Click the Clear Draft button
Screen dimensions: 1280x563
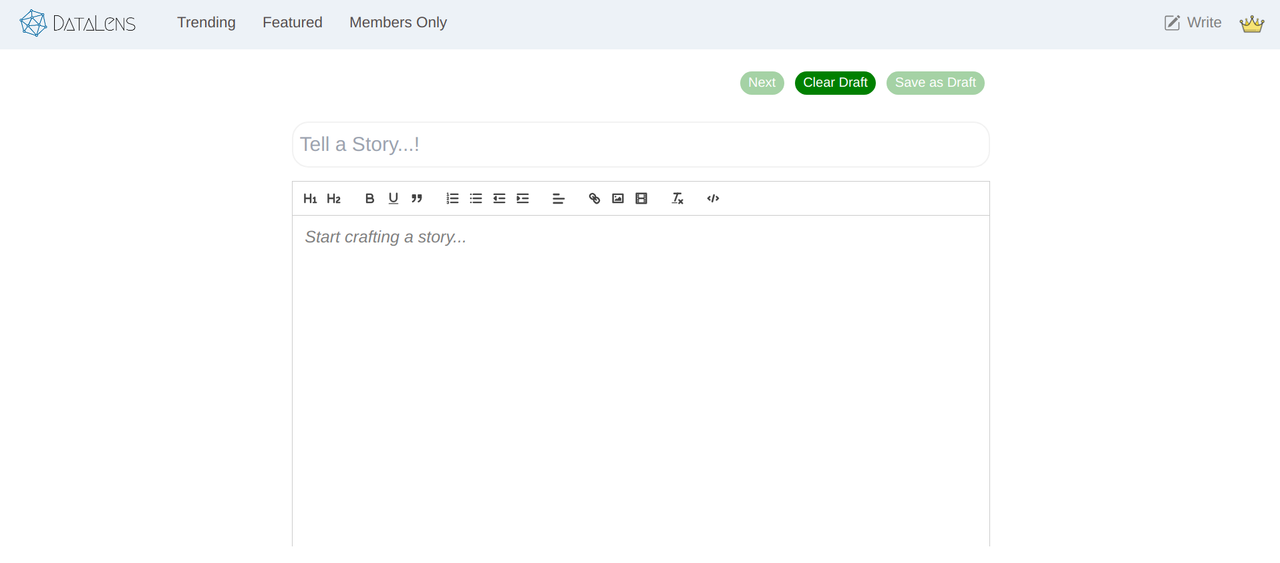pyautogui.click(x=835, y=83)
